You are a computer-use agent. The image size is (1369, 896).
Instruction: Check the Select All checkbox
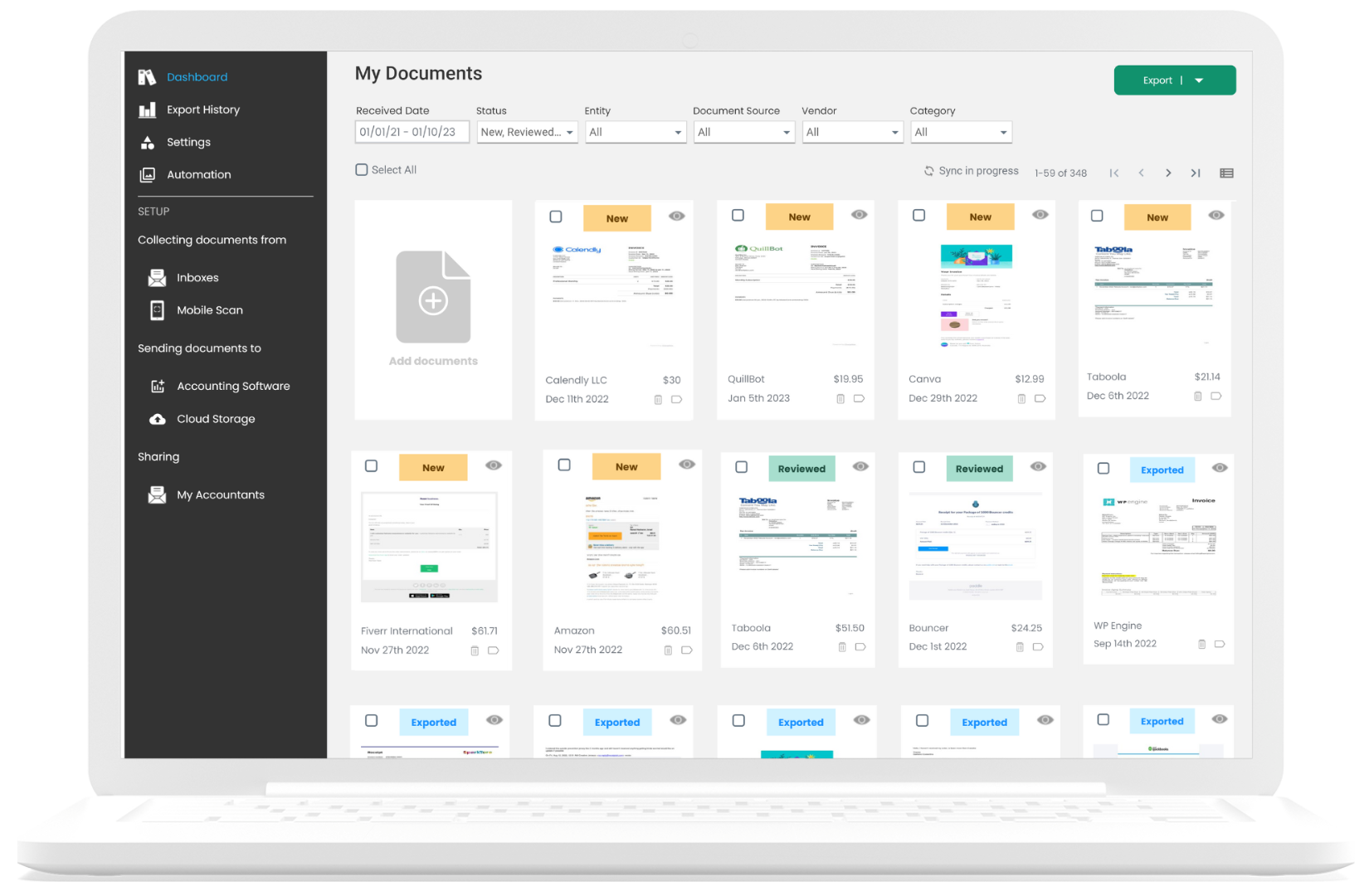click(362, 170)
